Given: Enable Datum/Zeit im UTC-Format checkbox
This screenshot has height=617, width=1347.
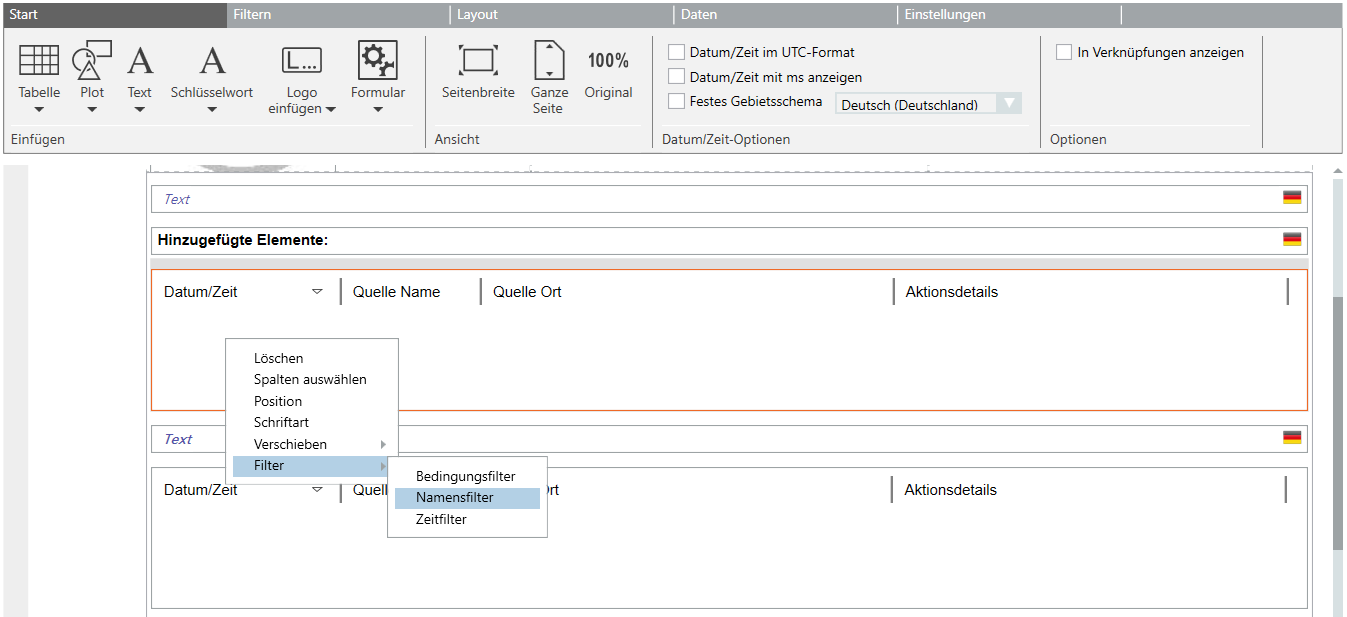Looking at the screenshot, I should click(677, 52).
